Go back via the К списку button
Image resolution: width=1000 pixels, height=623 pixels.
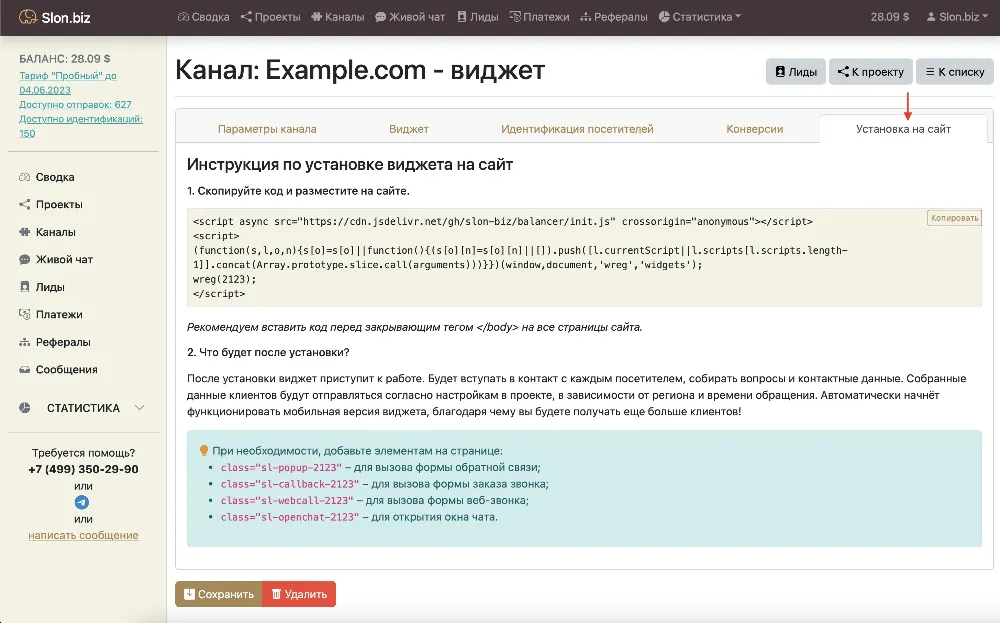coord(955,72)
